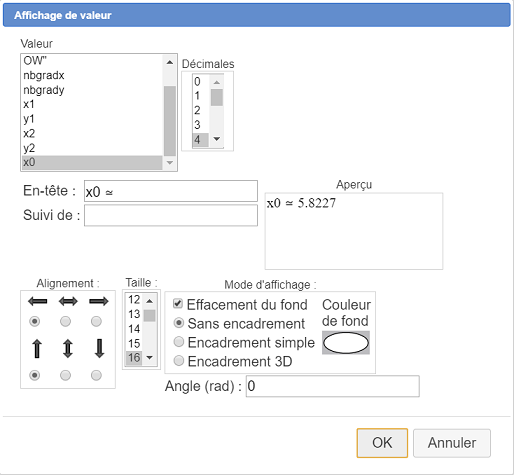This screenshot has width=514, height=475.
Task: Confirm with the OK button
Action: 382,443
